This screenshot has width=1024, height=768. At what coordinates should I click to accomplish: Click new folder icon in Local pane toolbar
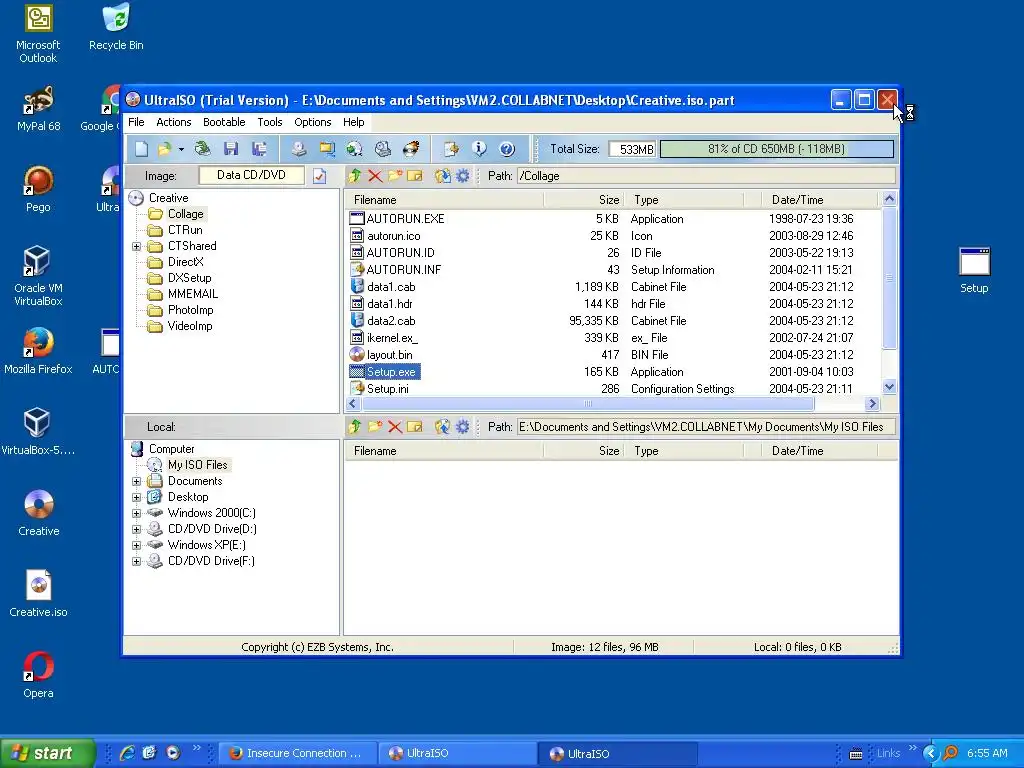pos(375,426)
